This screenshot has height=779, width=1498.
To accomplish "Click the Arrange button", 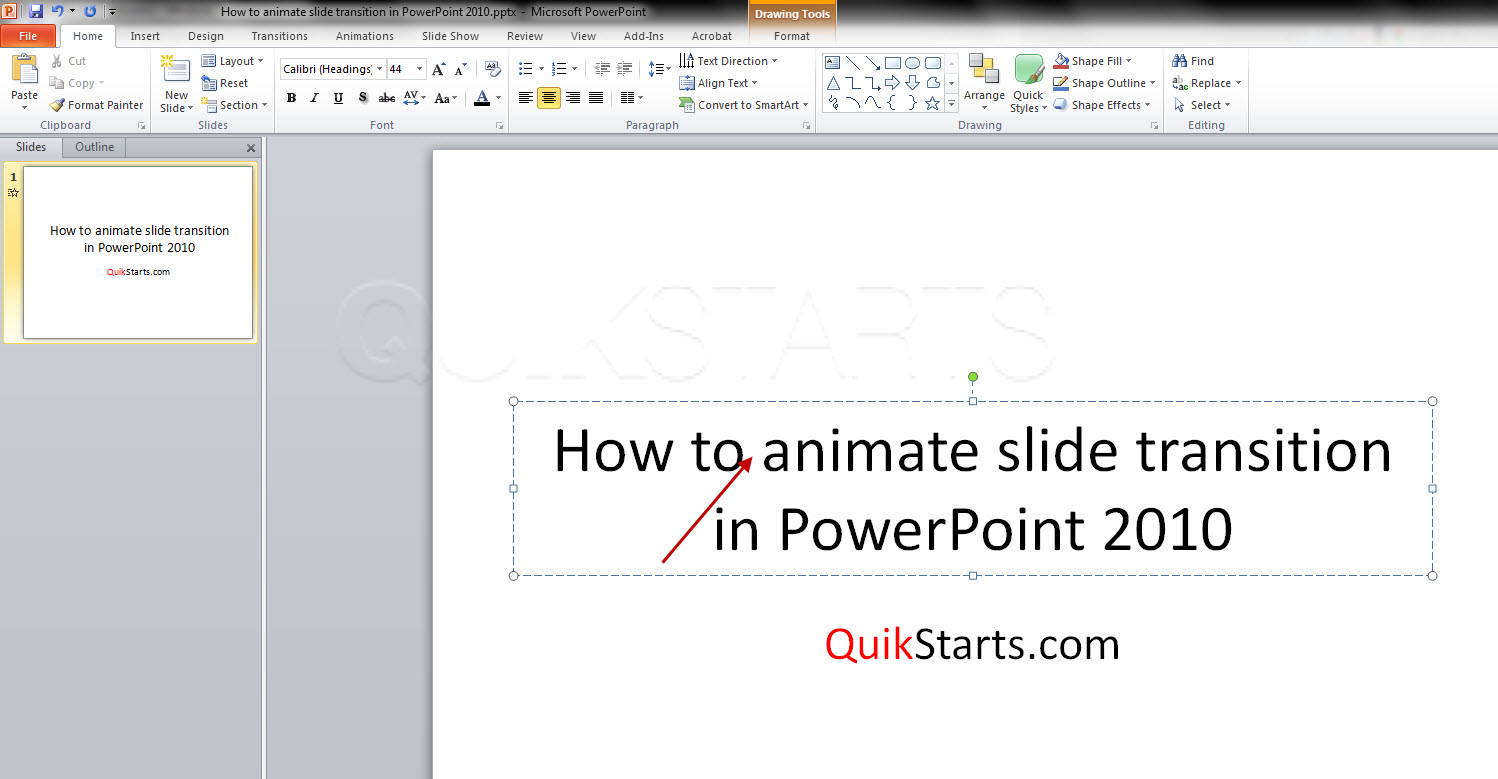I will [x=984, y=83].
